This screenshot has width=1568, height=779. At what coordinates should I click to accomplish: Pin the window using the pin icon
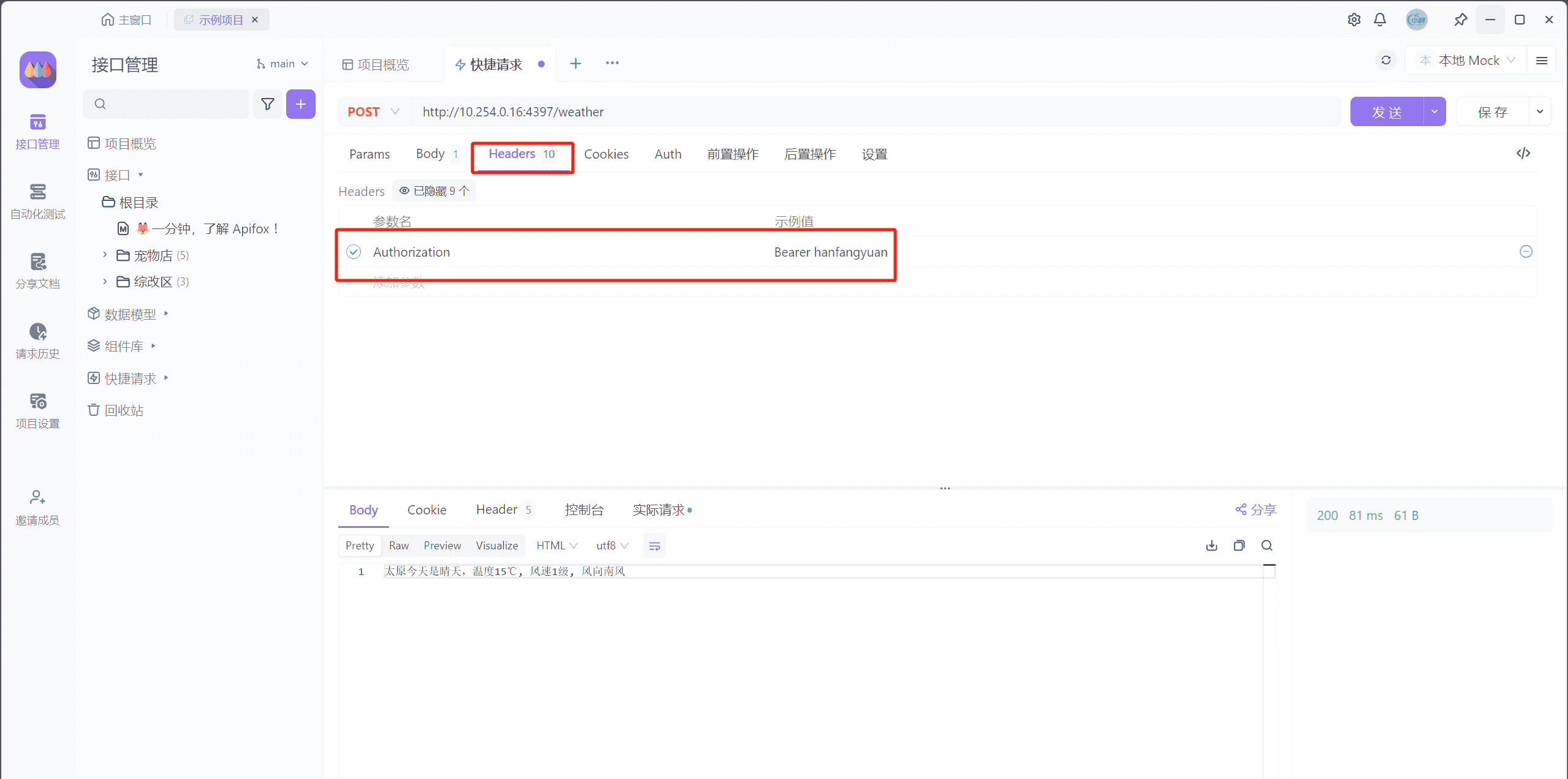coord(1461,19)
